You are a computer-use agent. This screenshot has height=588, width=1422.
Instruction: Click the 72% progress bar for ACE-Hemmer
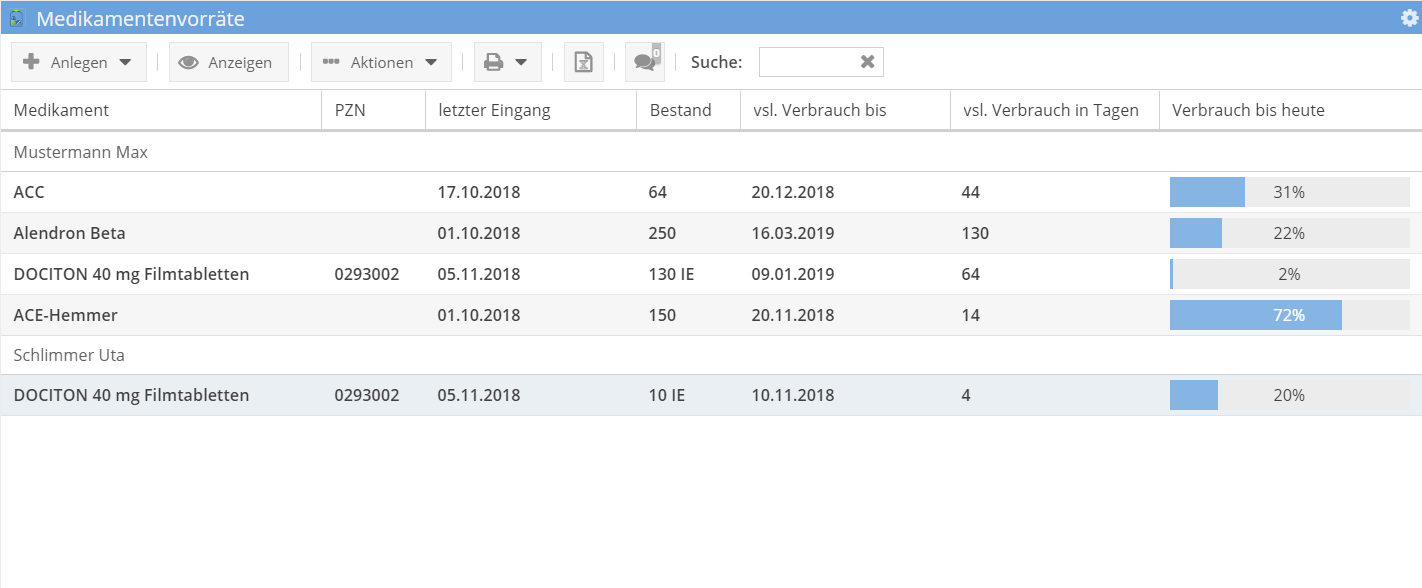click(x=1256, y=314)
